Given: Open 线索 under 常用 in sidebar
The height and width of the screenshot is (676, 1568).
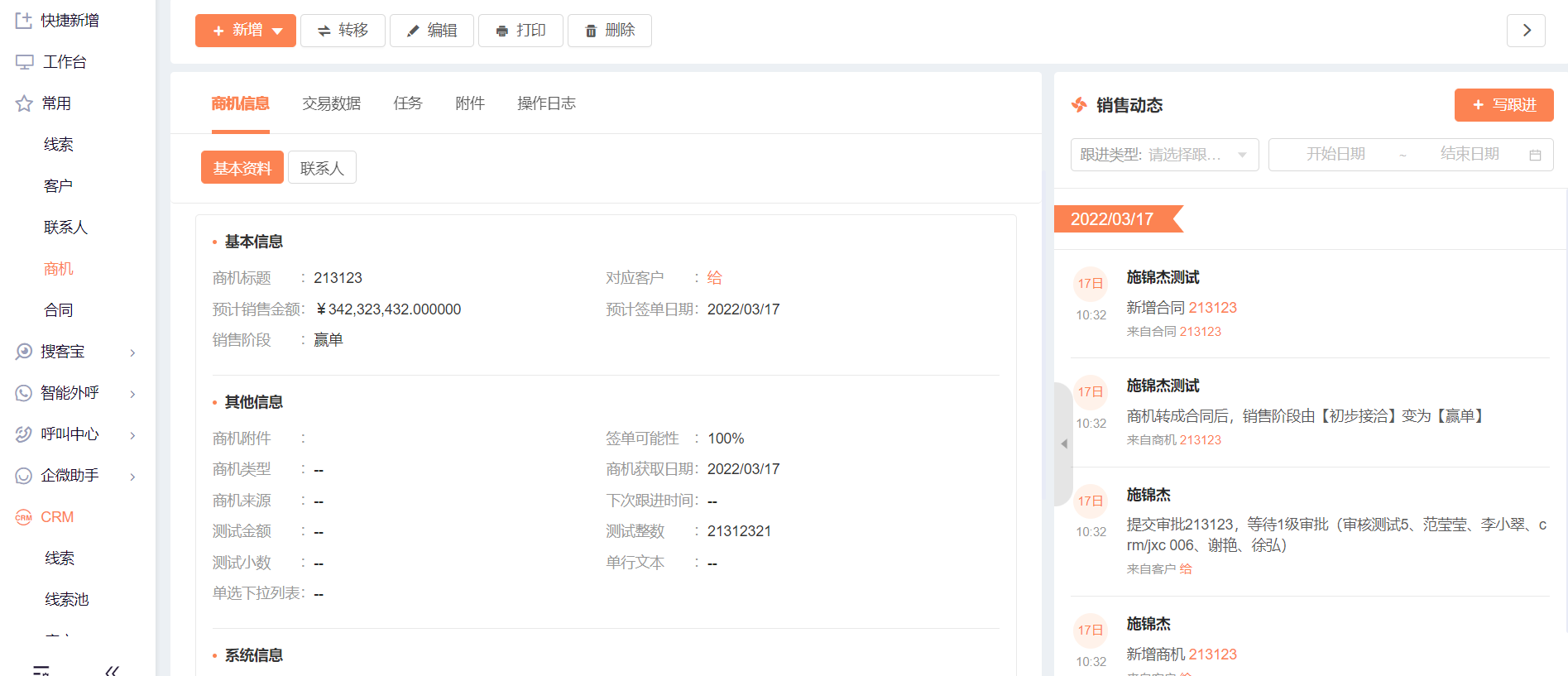Looking at the screenshot, I should click(x=59, y=145).
